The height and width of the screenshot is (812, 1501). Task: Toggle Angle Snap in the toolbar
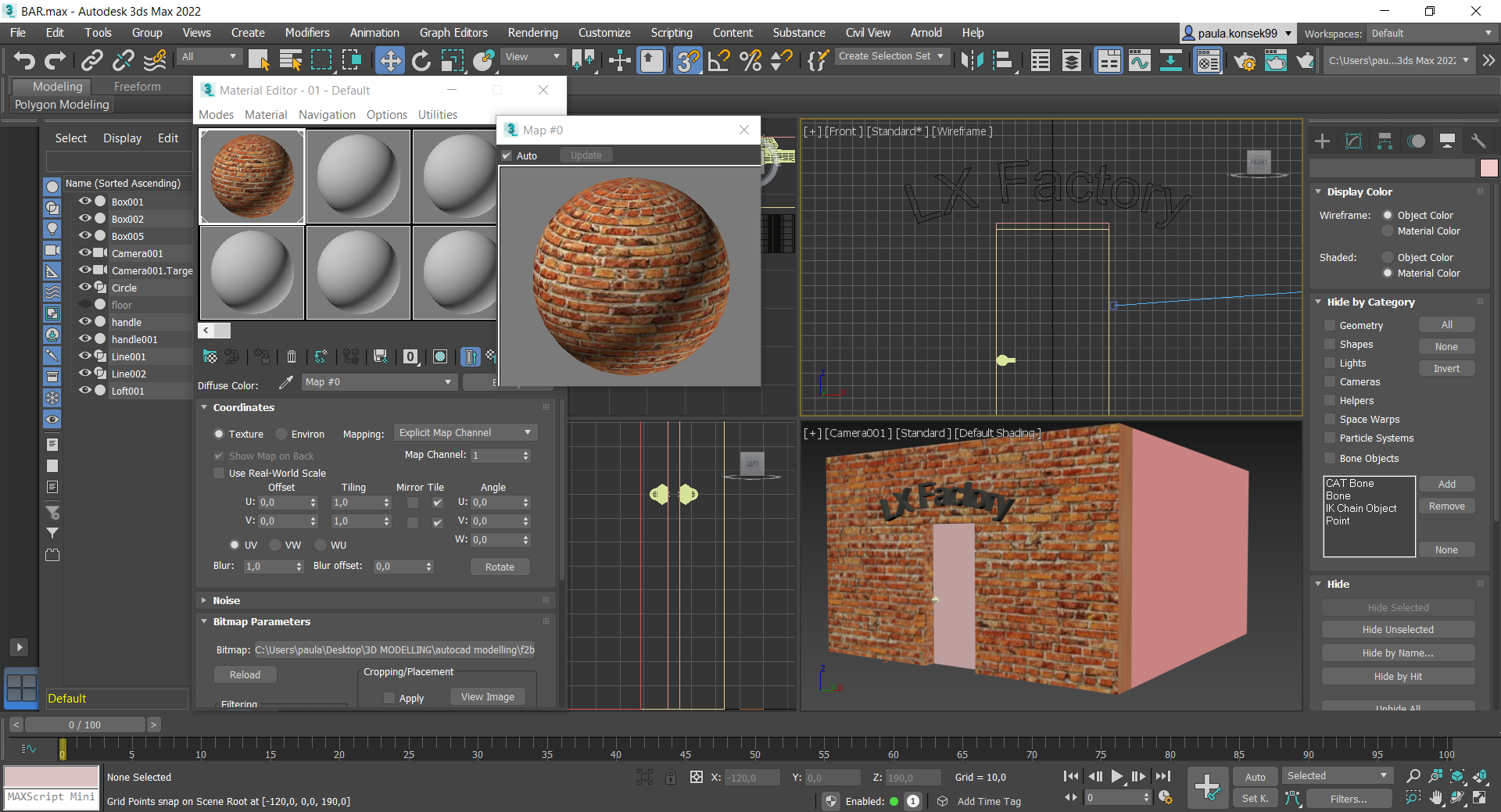tap(719, 60)
